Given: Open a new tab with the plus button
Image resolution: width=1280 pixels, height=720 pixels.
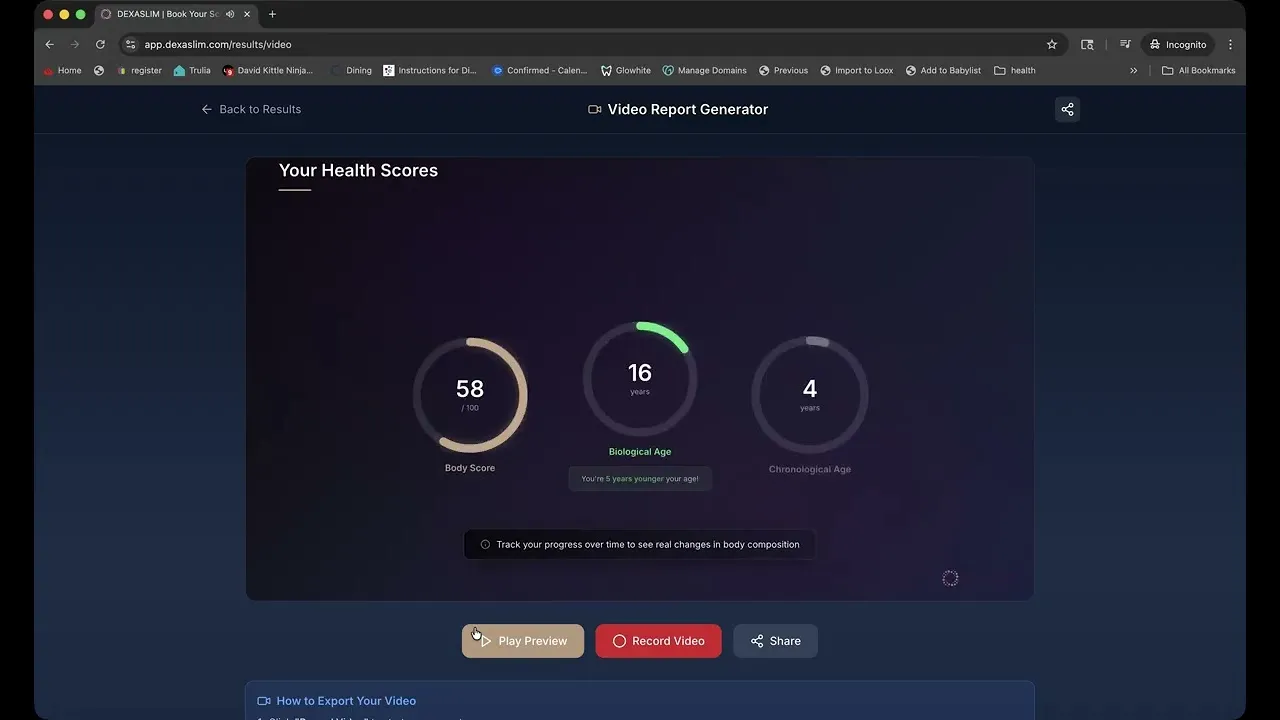Looking at the screenshot, I should [272, 14].
